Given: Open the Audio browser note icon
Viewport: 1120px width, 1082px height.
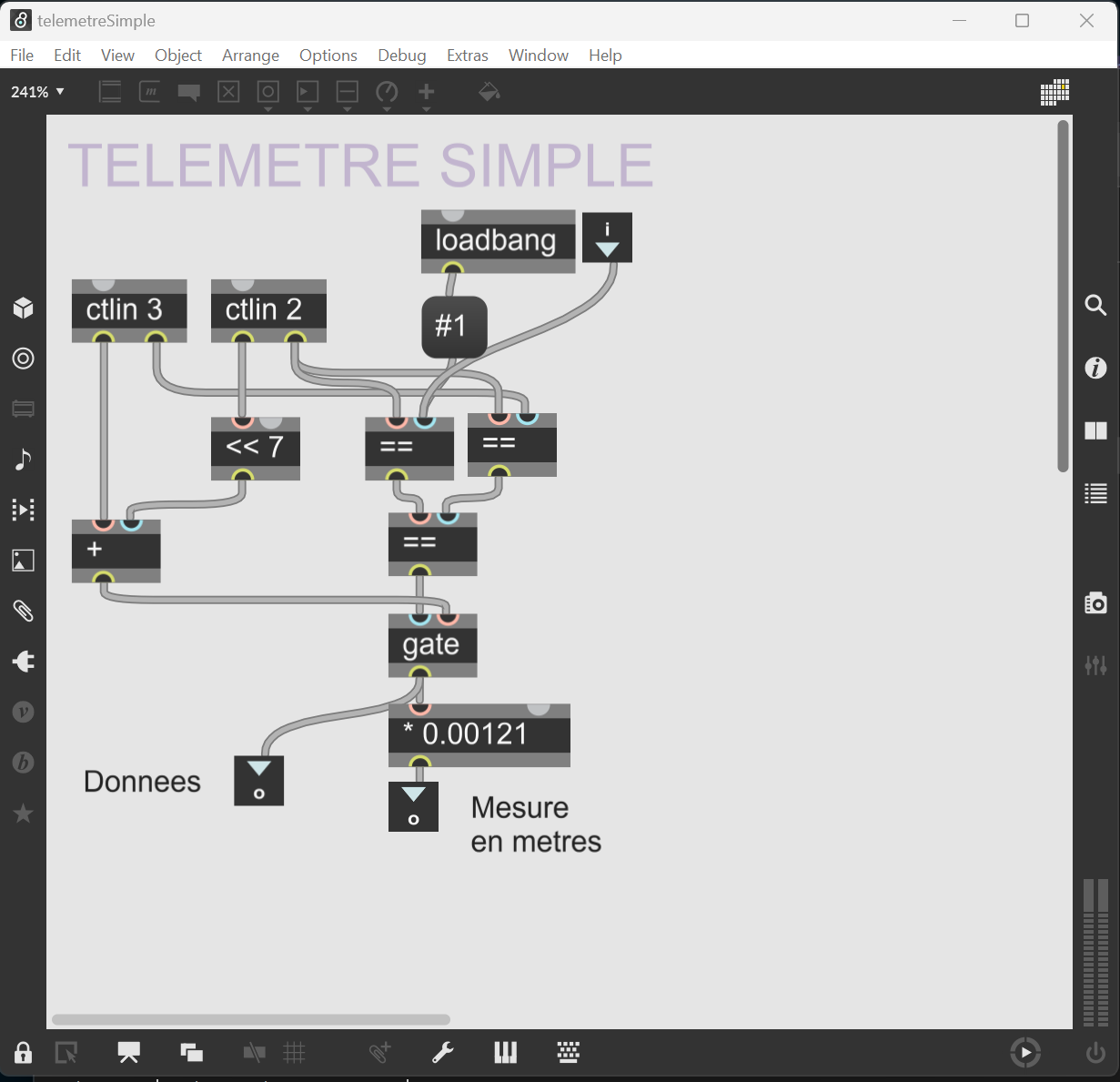Looking at the screenshot, I should coord(24,460).
